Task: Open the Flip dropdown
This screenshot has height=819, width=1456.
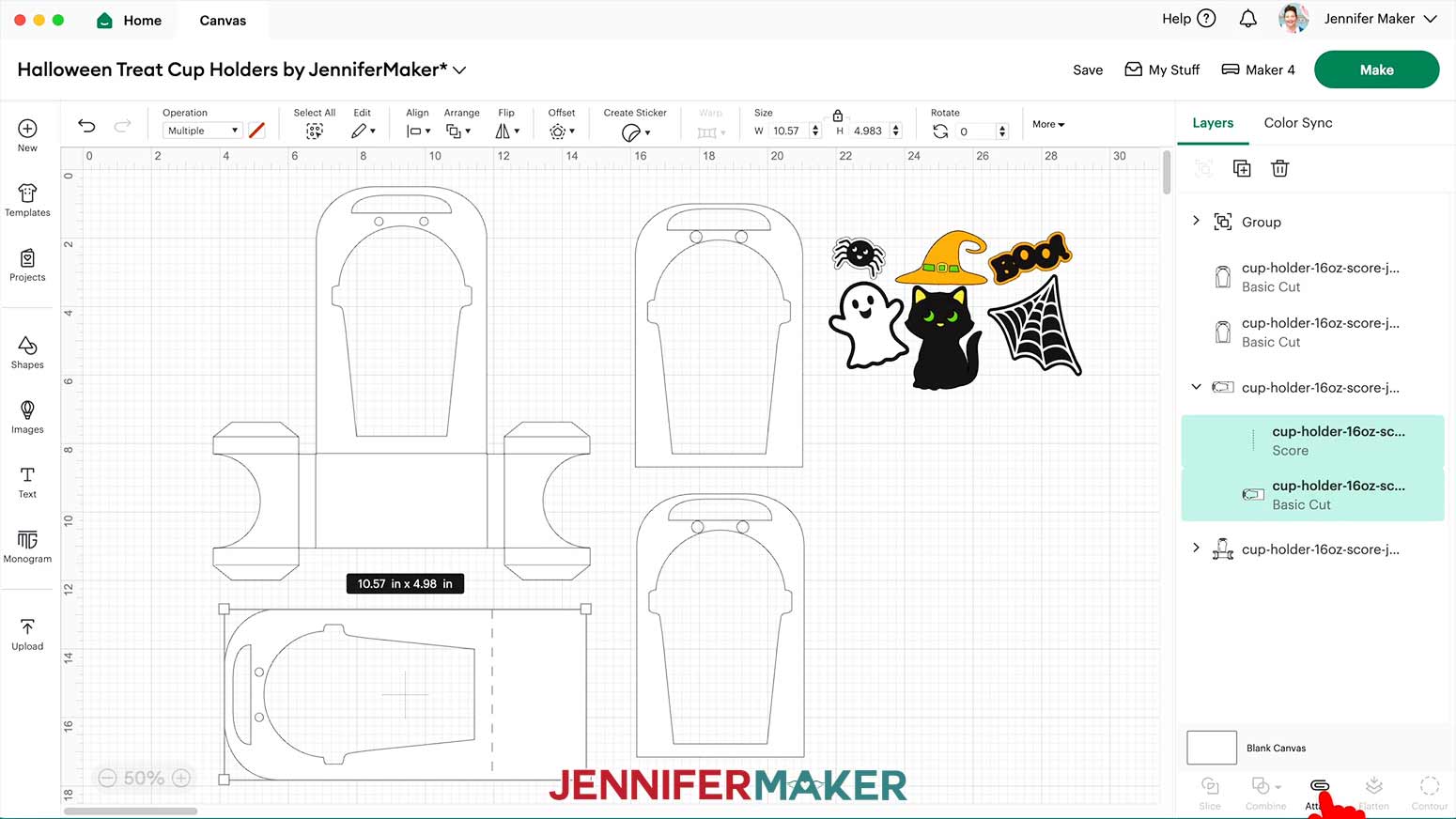Action: (x=507, y=131)
